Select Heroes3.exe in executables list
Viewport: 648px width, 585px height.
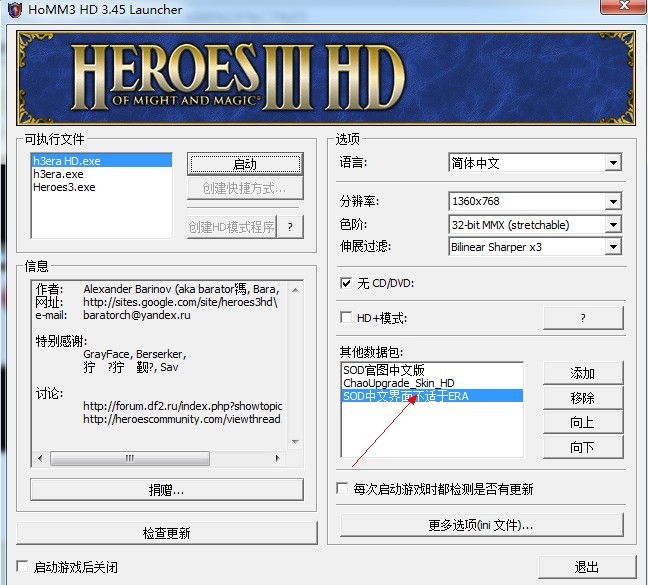pos(102,187)
